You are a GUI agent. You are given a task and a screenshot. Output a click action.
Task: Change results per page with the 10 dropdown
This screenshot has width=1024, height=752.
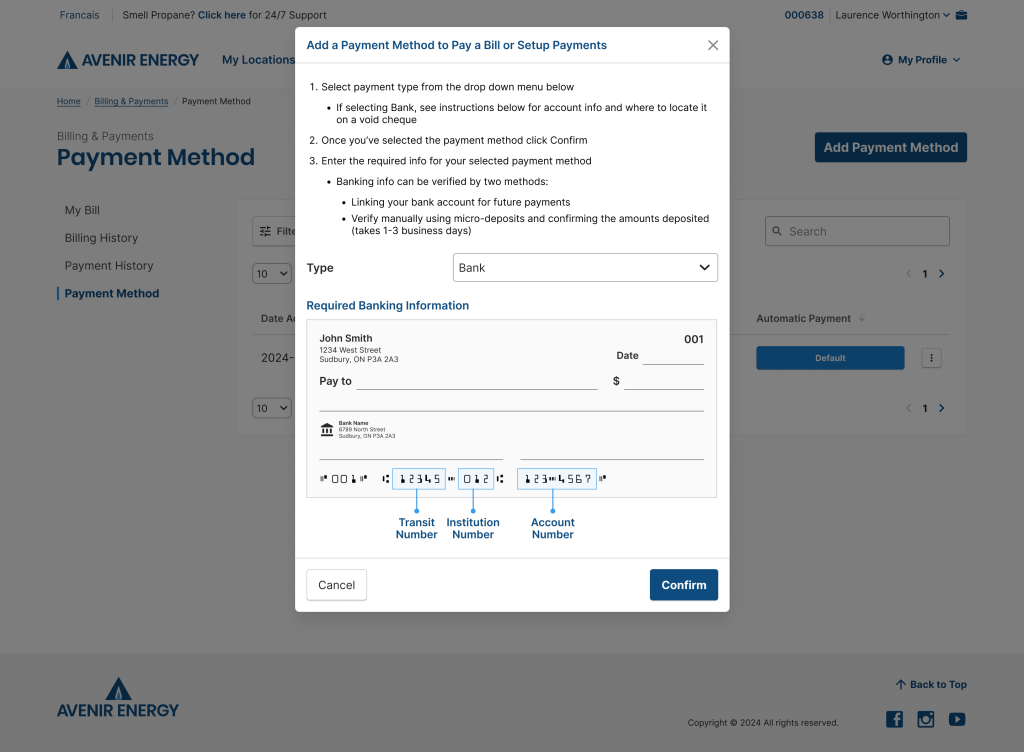point(271,273)
